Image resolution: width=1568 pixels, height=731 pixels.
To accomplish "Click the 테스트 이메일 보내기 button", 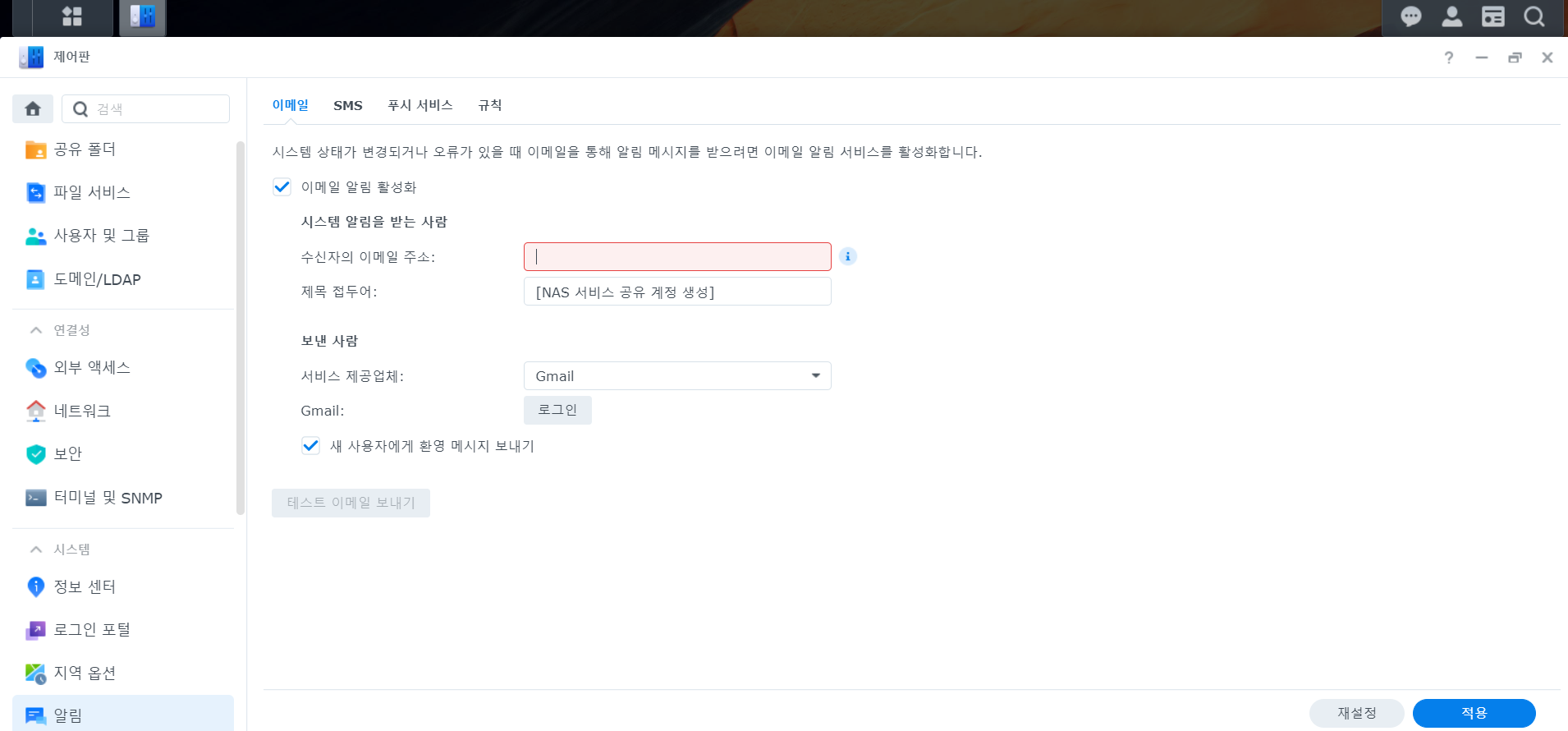I will (x=351, y=503).
